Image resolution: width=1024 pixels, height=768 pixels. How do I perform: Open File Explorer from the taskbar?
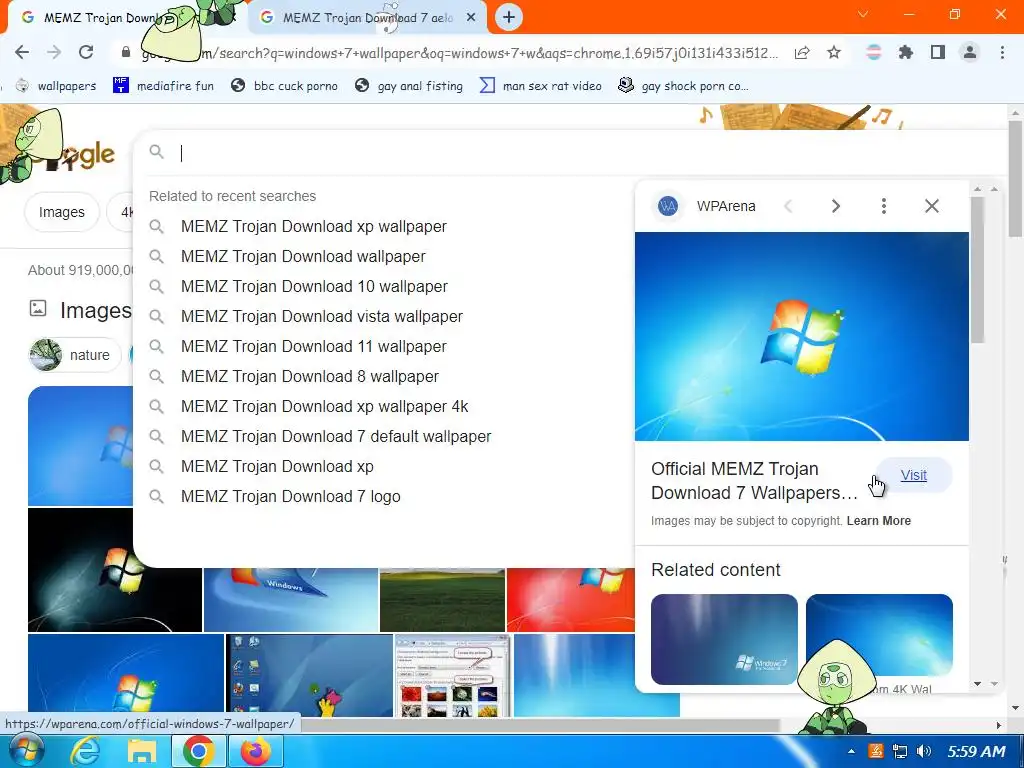tap(142, 752)
